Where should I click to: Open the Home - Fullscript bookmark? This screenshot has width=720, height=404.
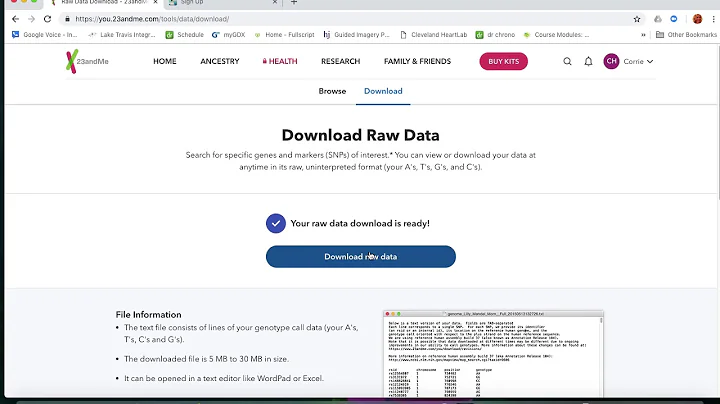coord(285,34)
